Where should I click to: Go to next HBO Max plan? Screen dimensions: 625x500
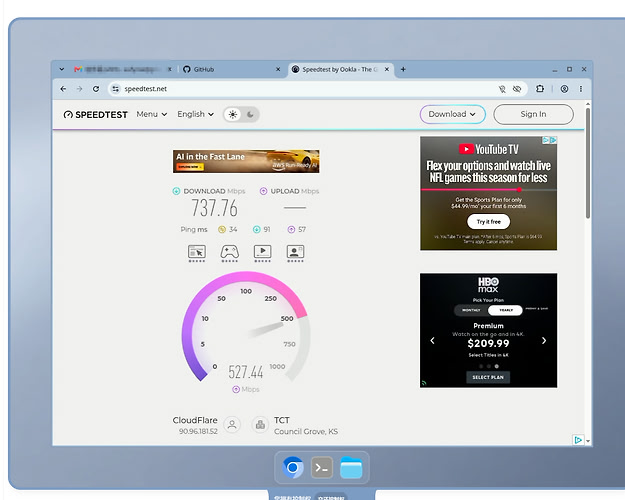pos(544,341)
